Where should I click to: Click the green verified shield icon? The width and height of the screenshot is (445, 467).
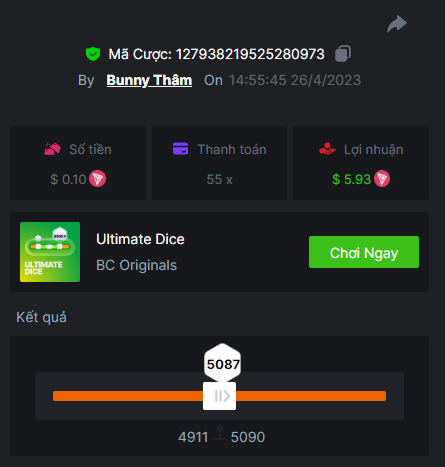click(93, 54)
